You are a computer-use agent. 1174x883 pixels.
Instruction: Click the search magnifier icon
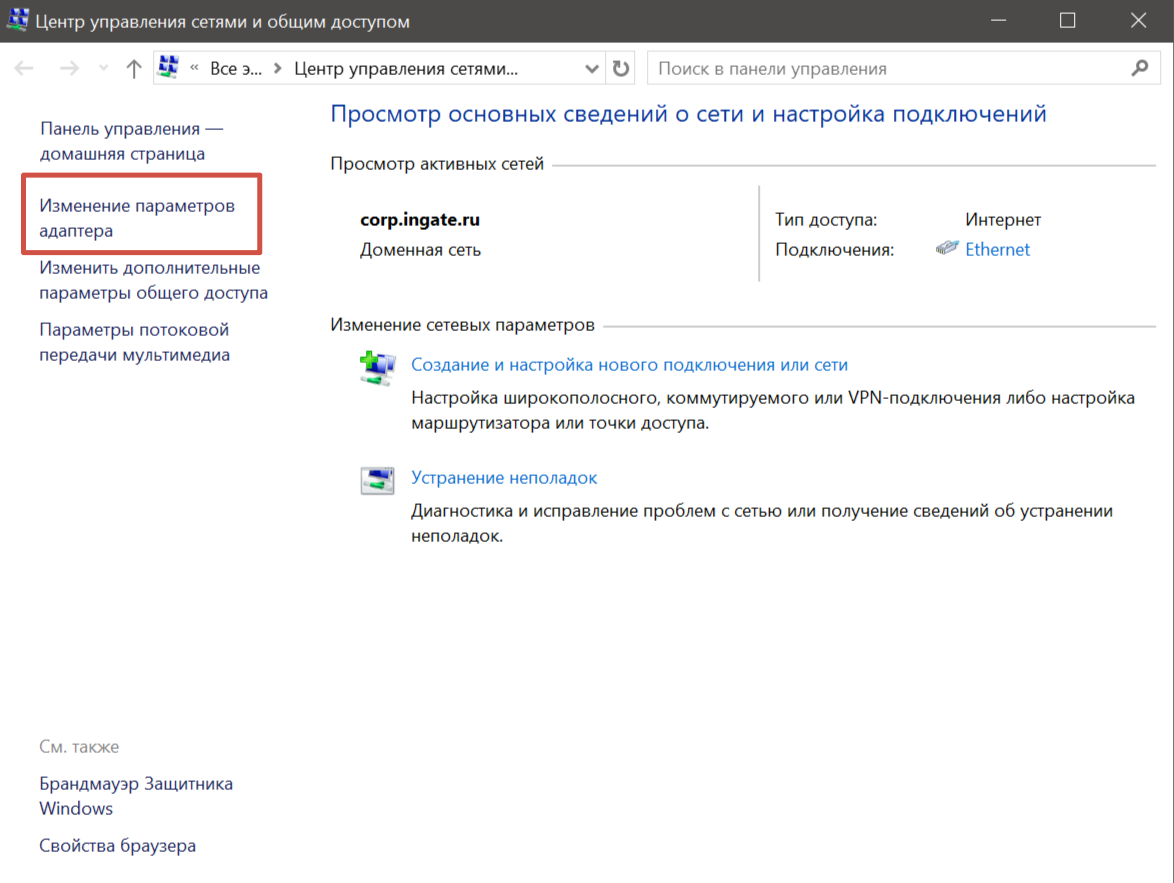click(x=1139, y=69)
